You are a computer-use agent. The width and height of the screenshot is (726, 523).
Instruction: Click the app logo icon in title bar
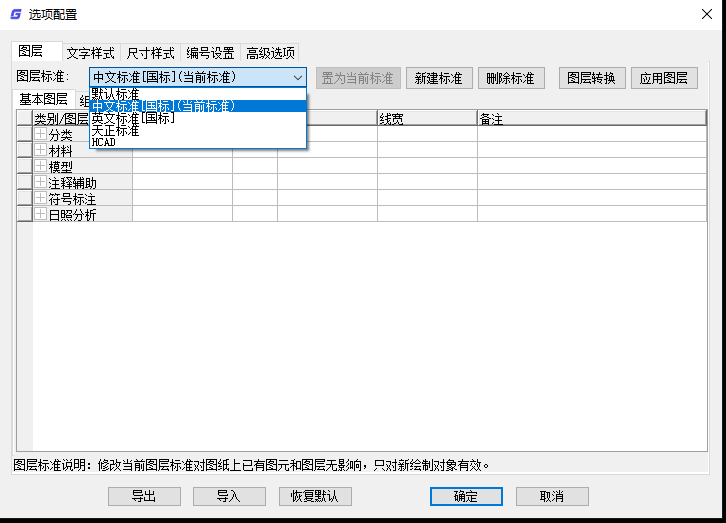click(x=15, y=14)
